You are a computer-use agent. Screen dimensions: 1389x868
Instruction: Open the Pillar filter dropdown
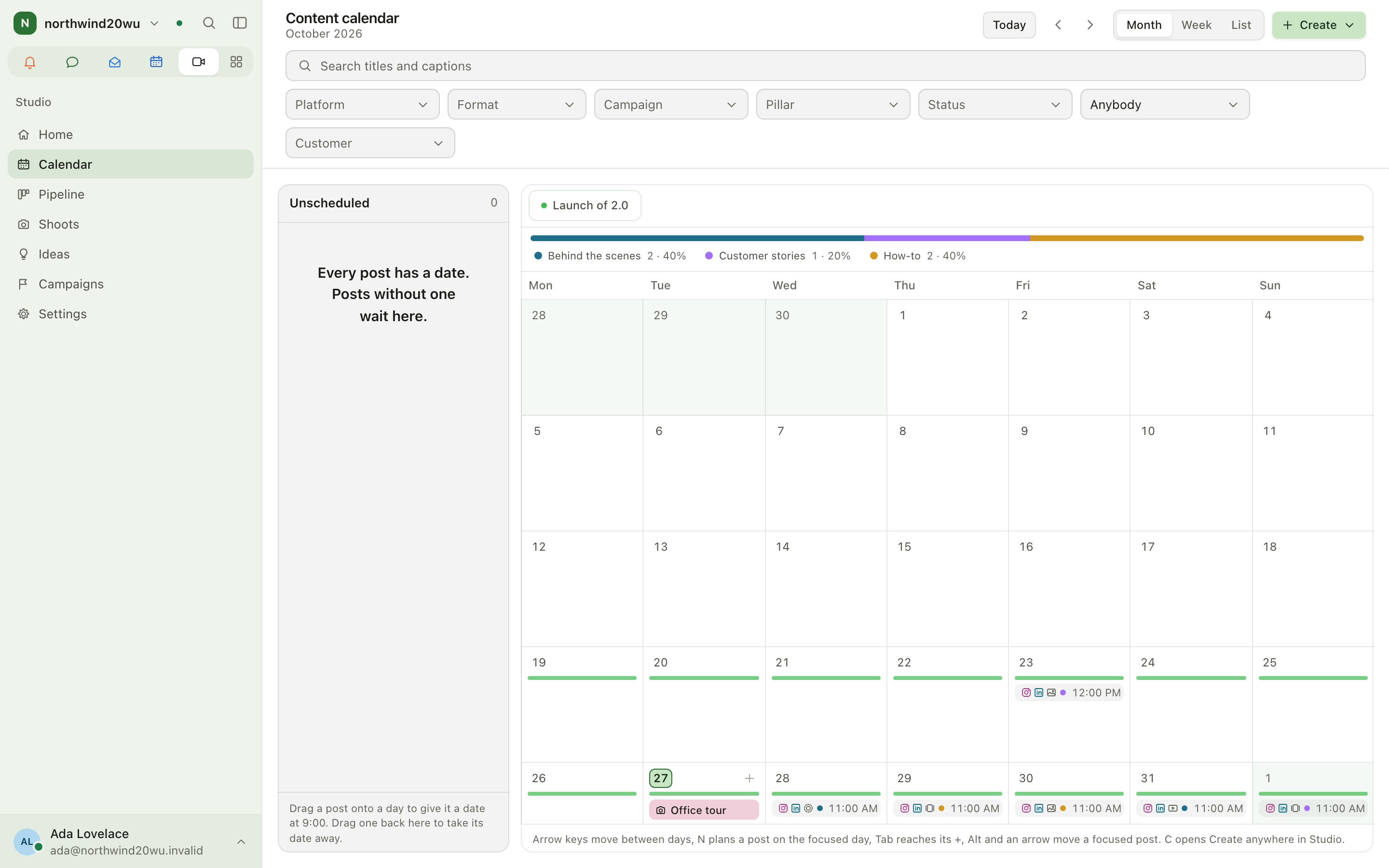833,105
